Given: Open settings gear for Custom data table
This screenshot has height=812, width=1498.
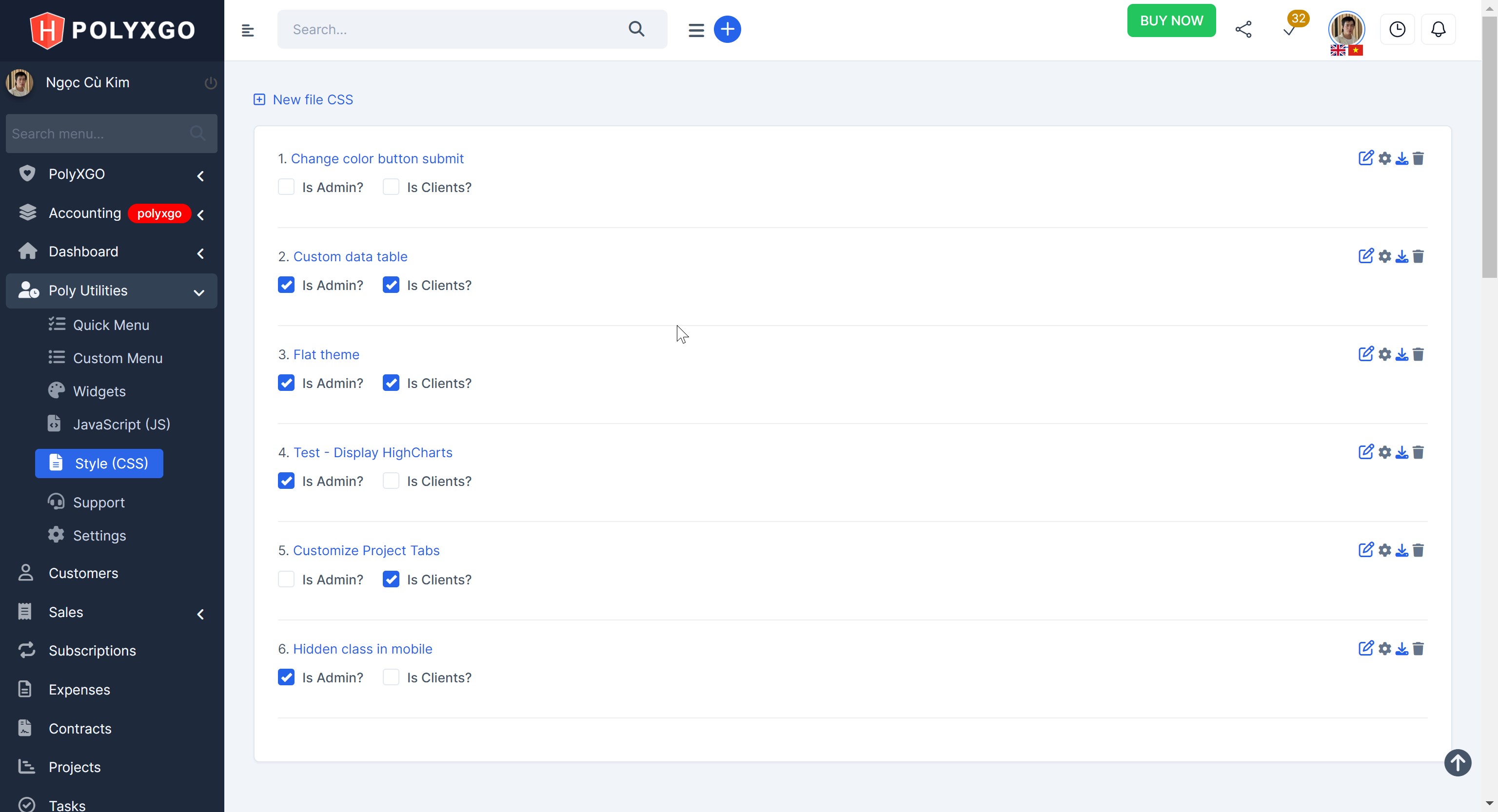Looking at the screenshot, I should [x=1384, y=256].
